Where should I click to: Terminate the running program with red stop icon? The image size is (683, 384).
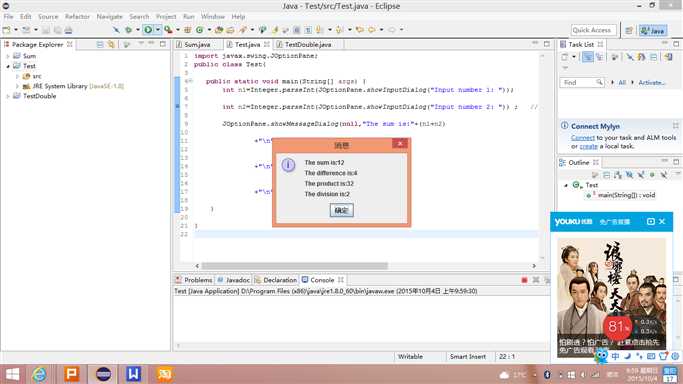click(524, 280)
